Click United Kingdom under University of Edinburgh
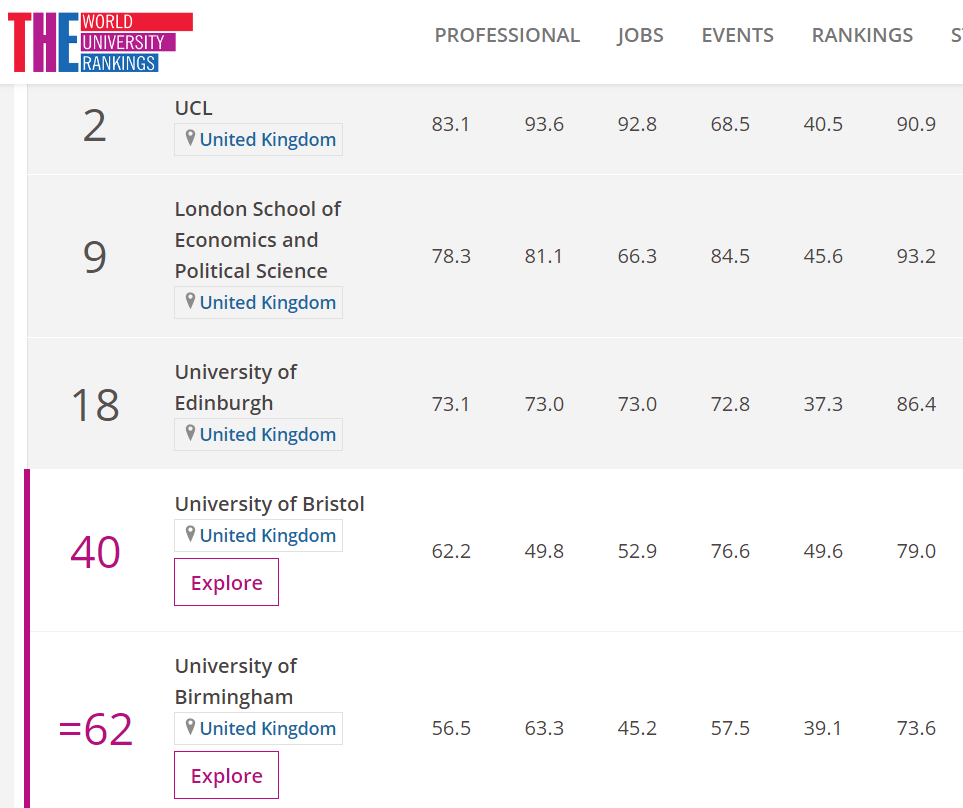963x808 pixels. [267, 435]
